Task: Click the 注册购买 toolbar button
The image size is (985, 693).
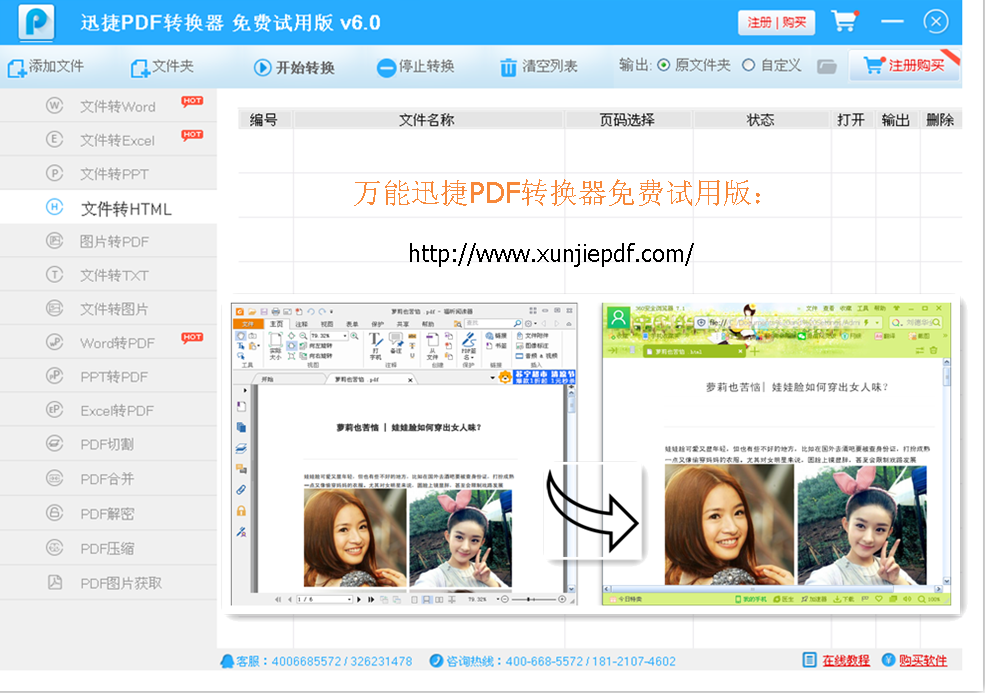Action: tap(905, 65)
